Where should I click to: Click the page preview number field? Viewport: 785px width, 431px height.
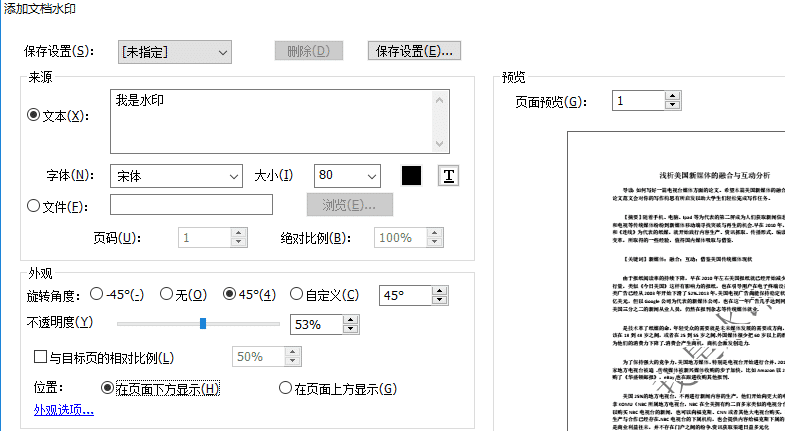[638, 101]
